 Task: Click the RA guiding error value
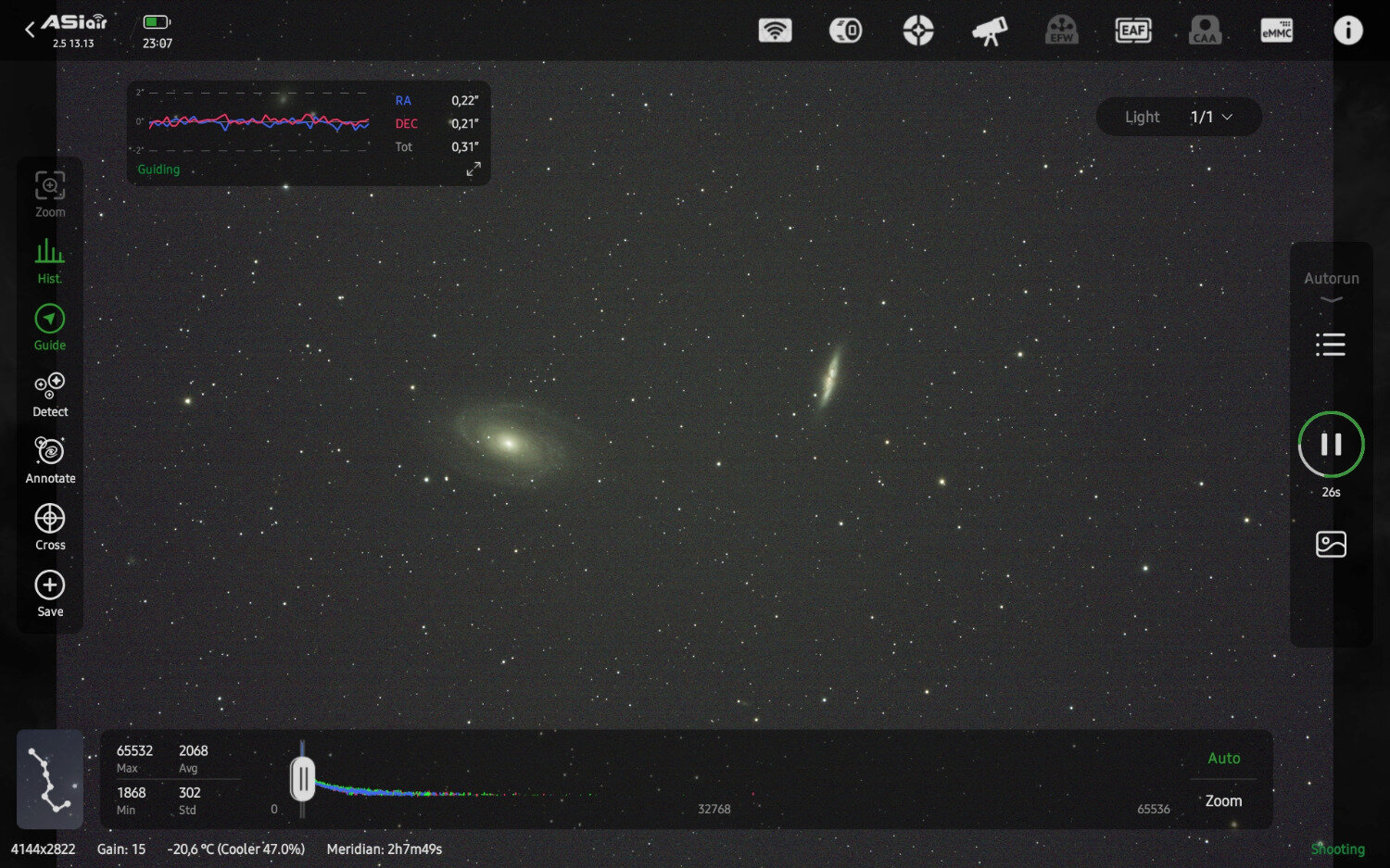coord(464,100)
